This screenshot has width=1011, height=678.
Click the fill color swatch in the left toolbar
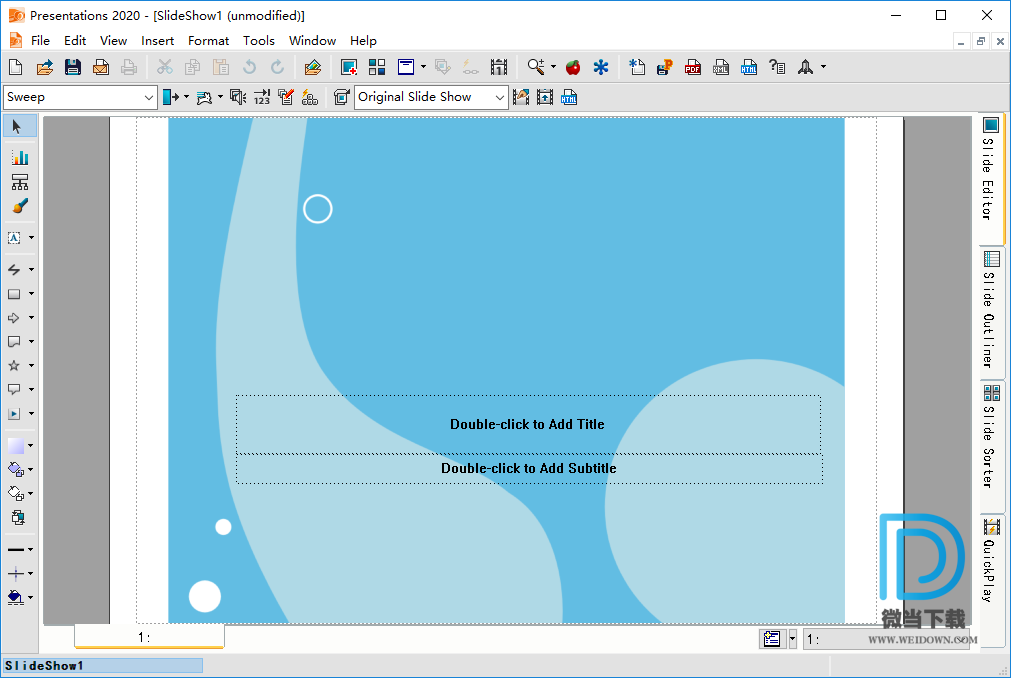[15, 445]
